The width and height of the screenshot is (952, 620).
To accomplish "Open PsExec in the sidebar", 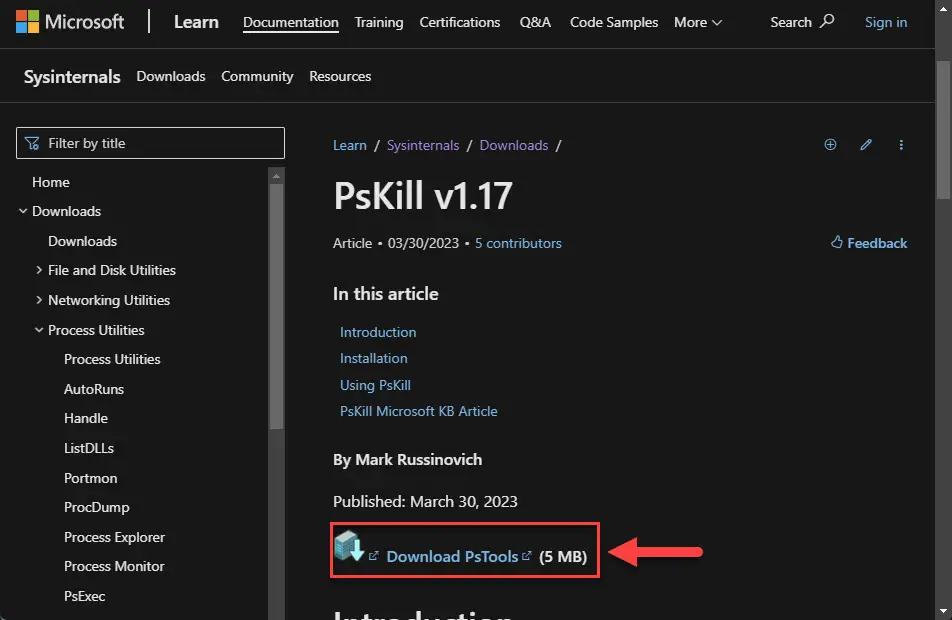I will pyautogui.click(x=85, y=596).
